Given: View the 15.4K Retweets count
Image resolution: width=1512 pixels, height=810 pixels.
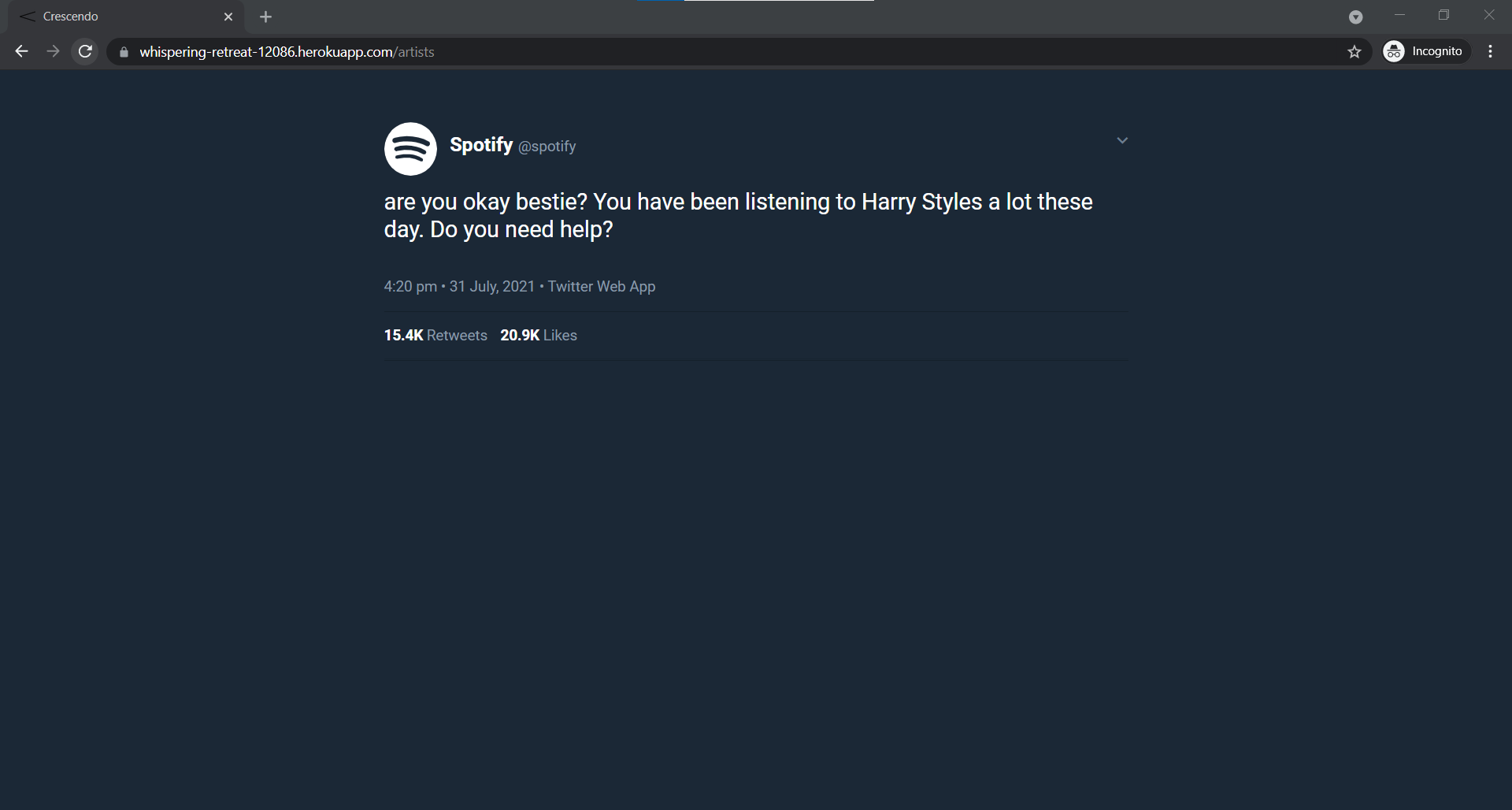Looking at the screenshot, I should (x=435, y=335).
